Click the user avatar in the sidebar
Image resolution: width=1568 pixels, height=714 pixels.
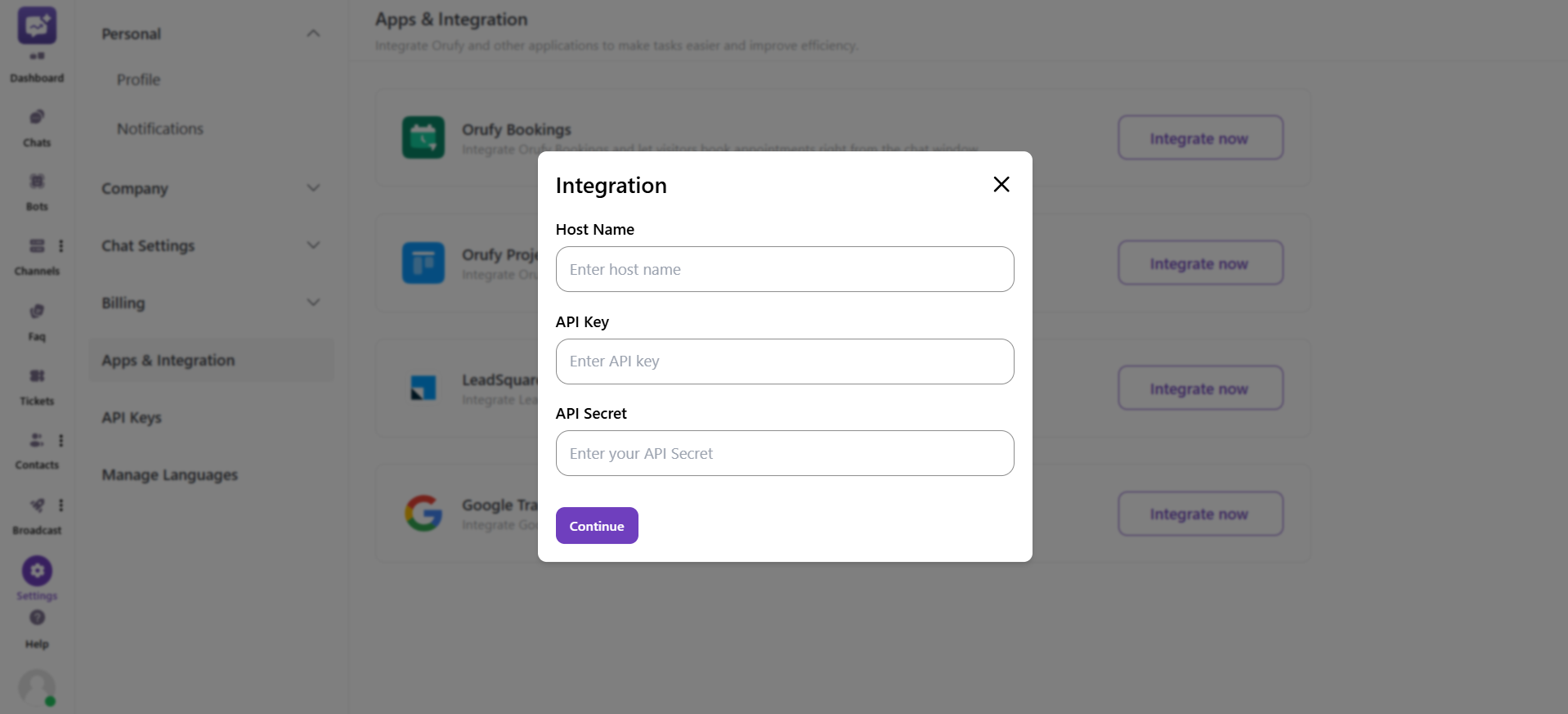click(37, 688)
